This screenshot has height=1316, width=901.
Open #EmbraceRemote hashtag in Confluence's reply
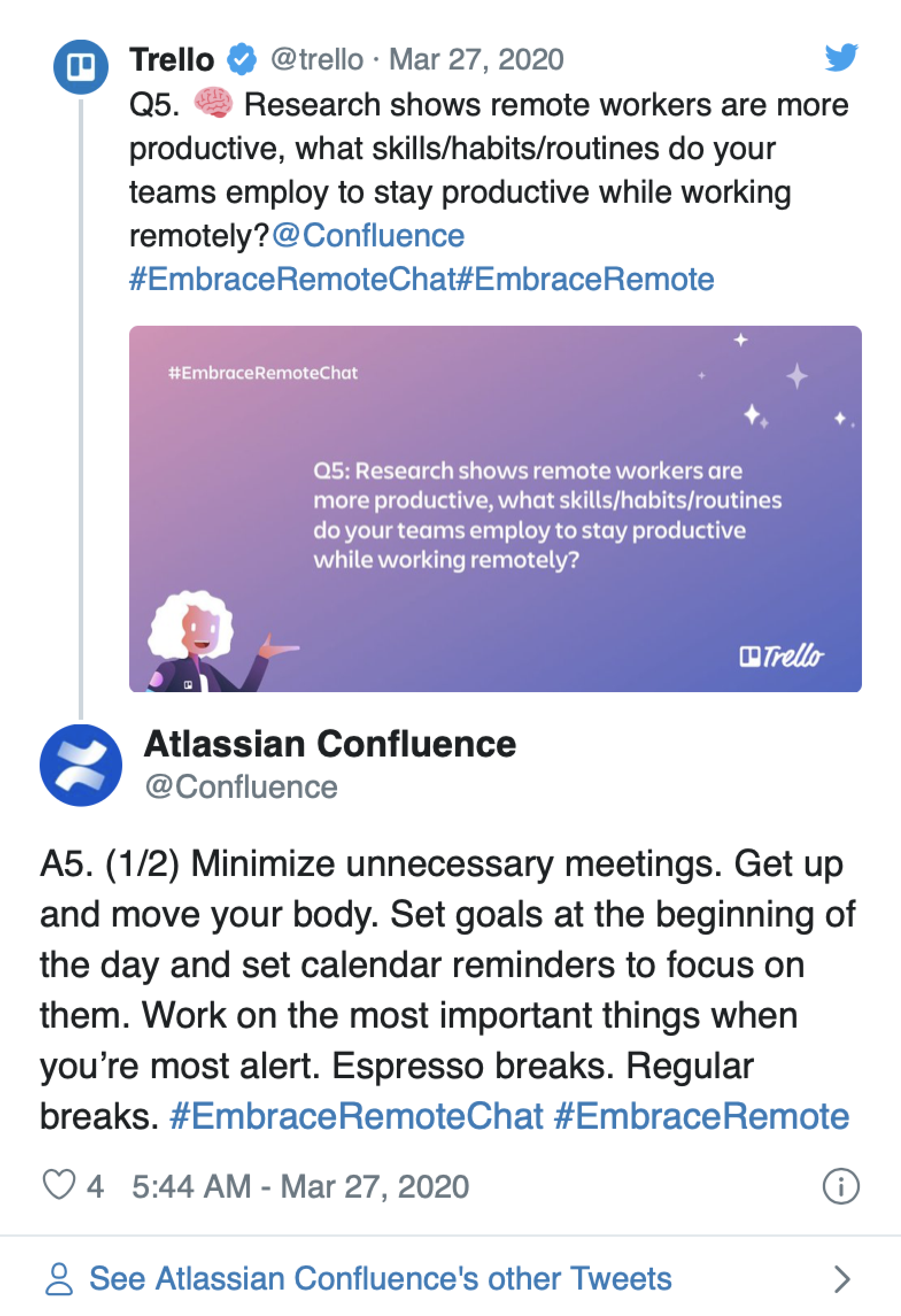click(702, 1117)
